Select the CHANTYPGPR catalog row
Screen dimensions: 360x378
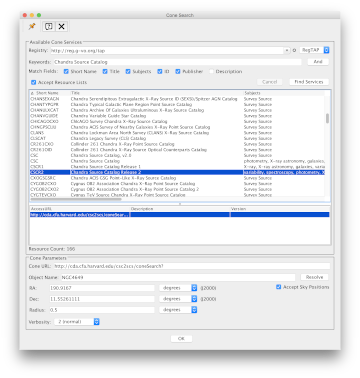(177, 105)
